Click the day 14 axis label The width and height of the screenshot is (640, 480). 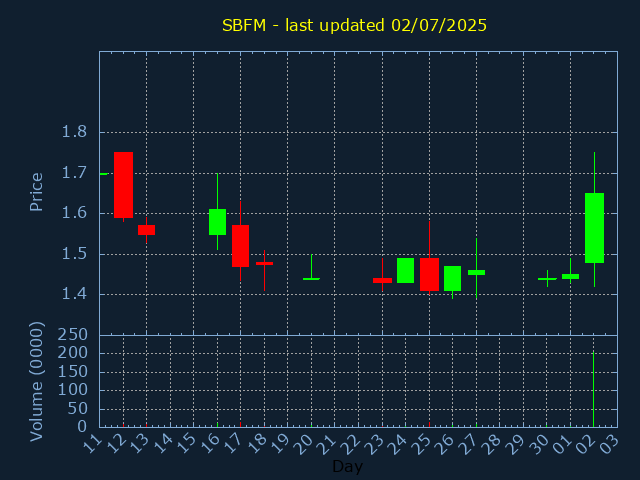click(x=163, y=443)
